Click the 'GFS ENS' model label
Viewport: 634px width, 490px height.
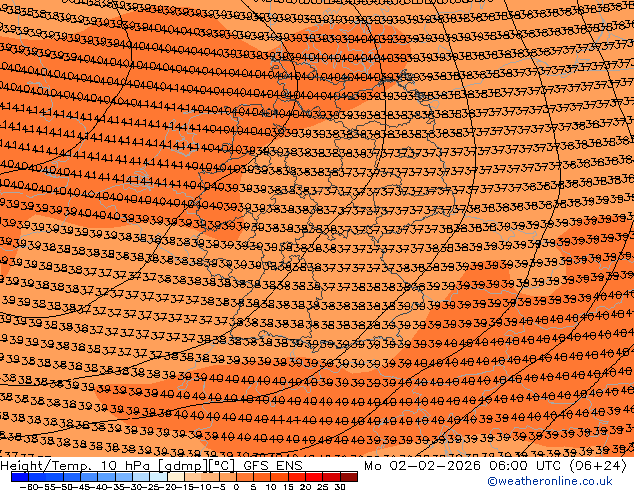click(273, 466)
